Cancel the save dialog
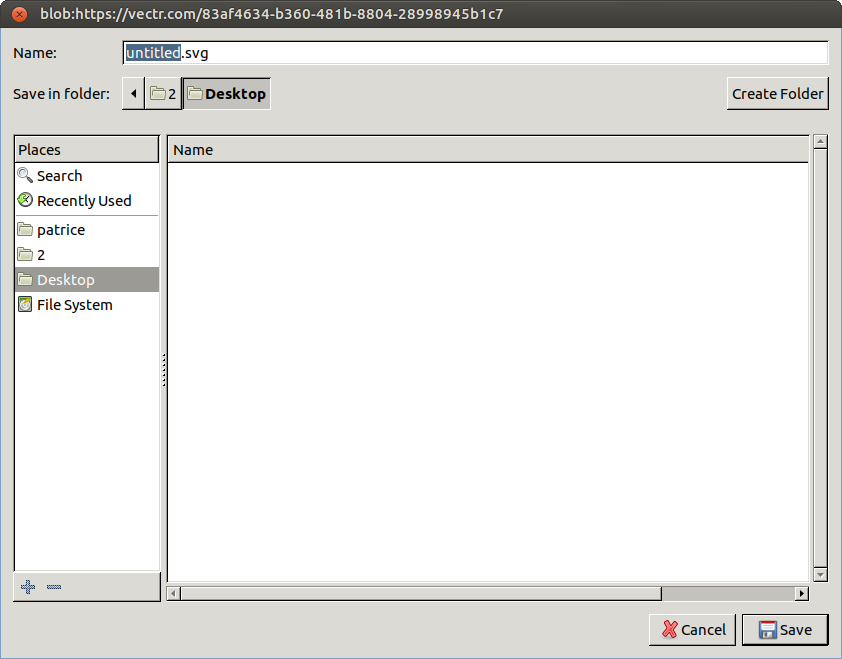The height and width of the screenshot is (659, 842). pyautogui.click(x=693, y=629)
